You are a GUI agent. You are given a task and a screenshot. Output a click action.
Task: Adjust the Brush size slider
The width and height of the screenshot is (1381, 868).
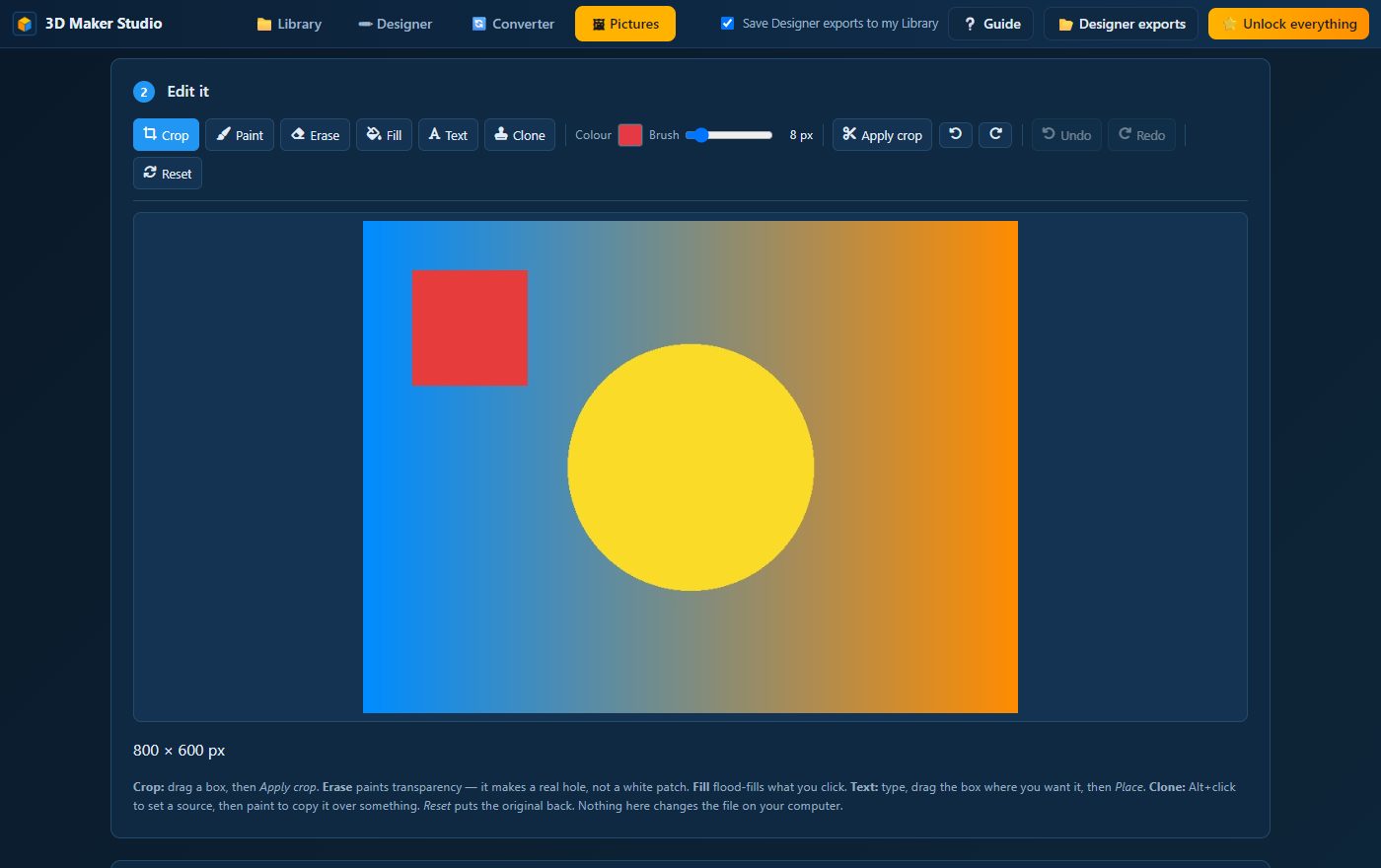(x=729, y=135)
